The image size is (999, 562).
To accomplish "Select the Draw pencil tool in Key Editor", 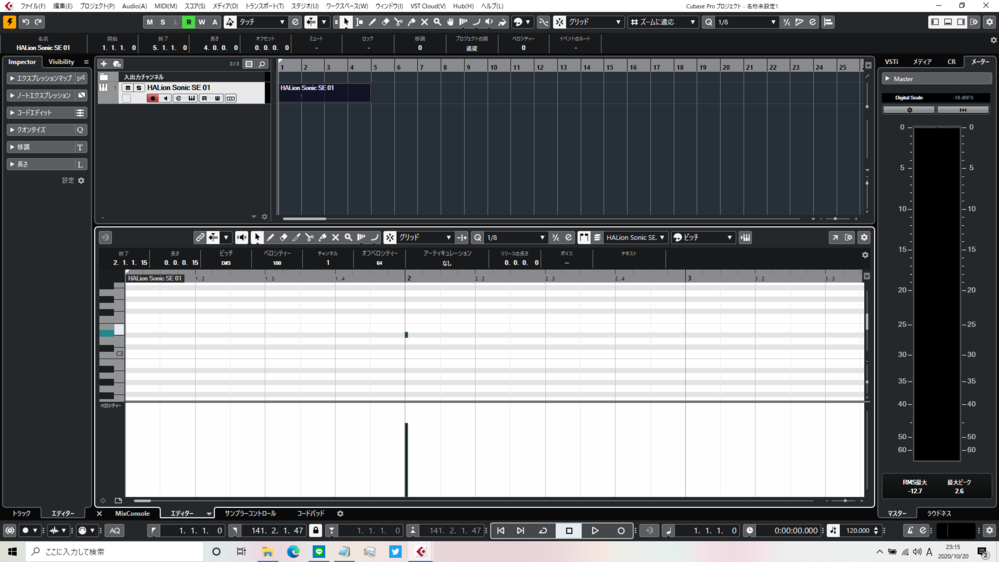I will pos(270,238).
